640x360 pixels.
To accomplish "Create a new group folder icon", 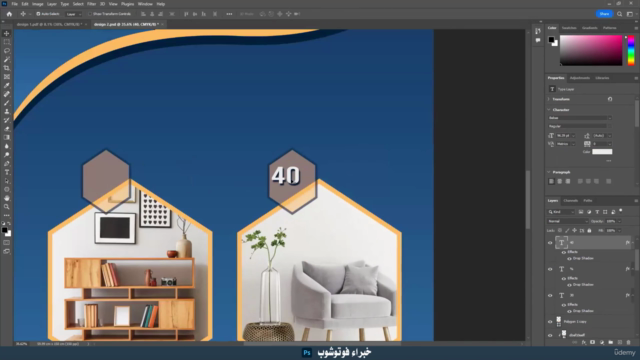I will 611,342.
